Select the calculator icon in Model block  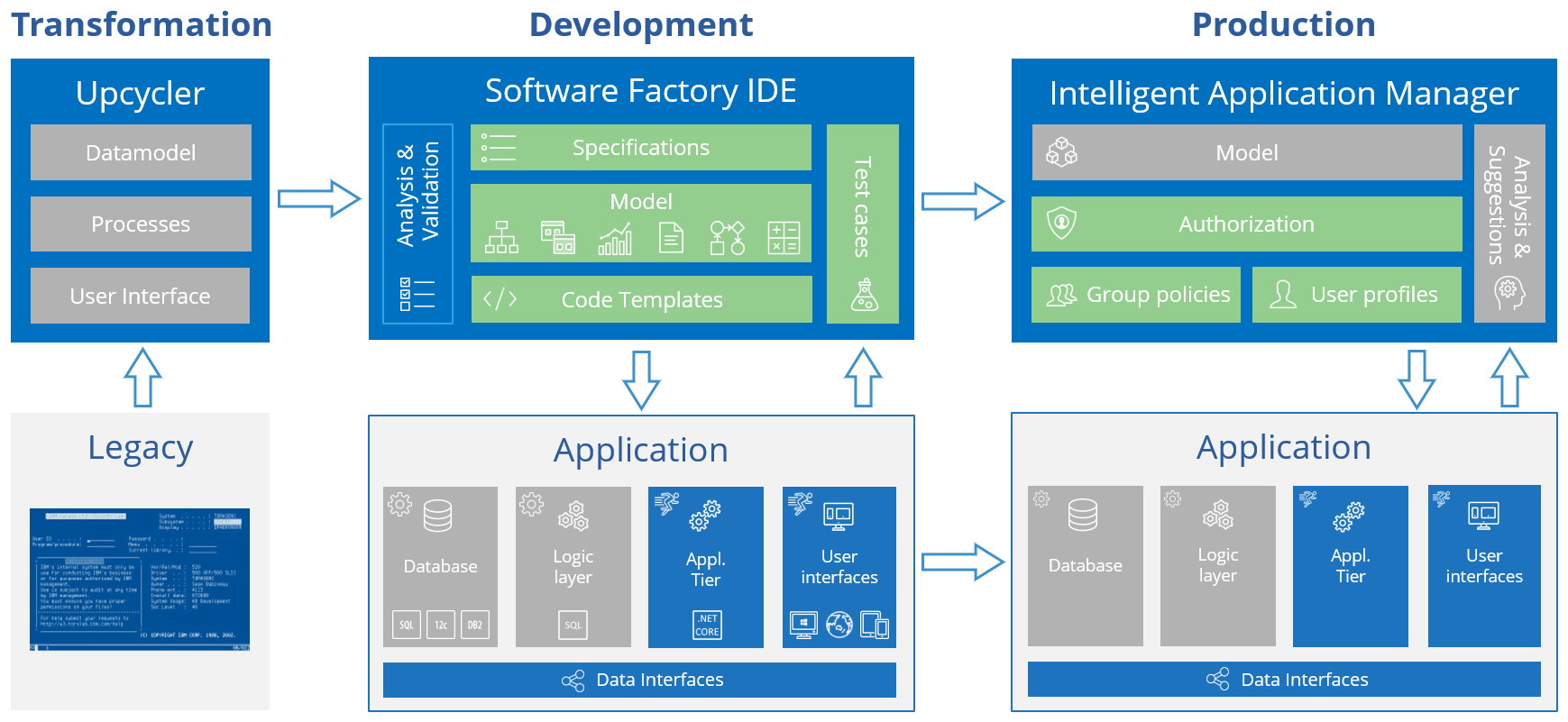pos(783,238)
